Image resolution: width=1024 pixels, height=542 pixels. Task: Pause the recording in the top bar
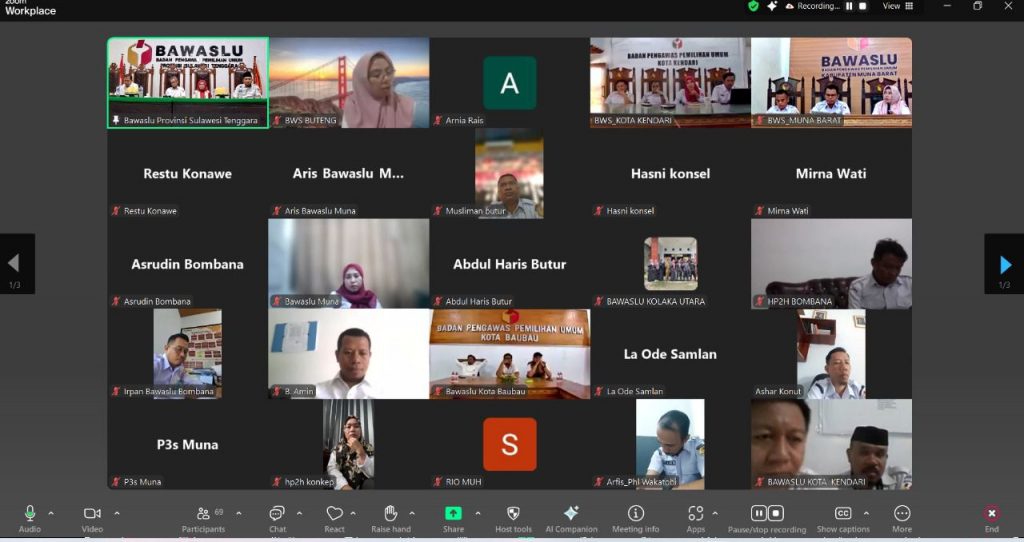click(x=849, y=6)
